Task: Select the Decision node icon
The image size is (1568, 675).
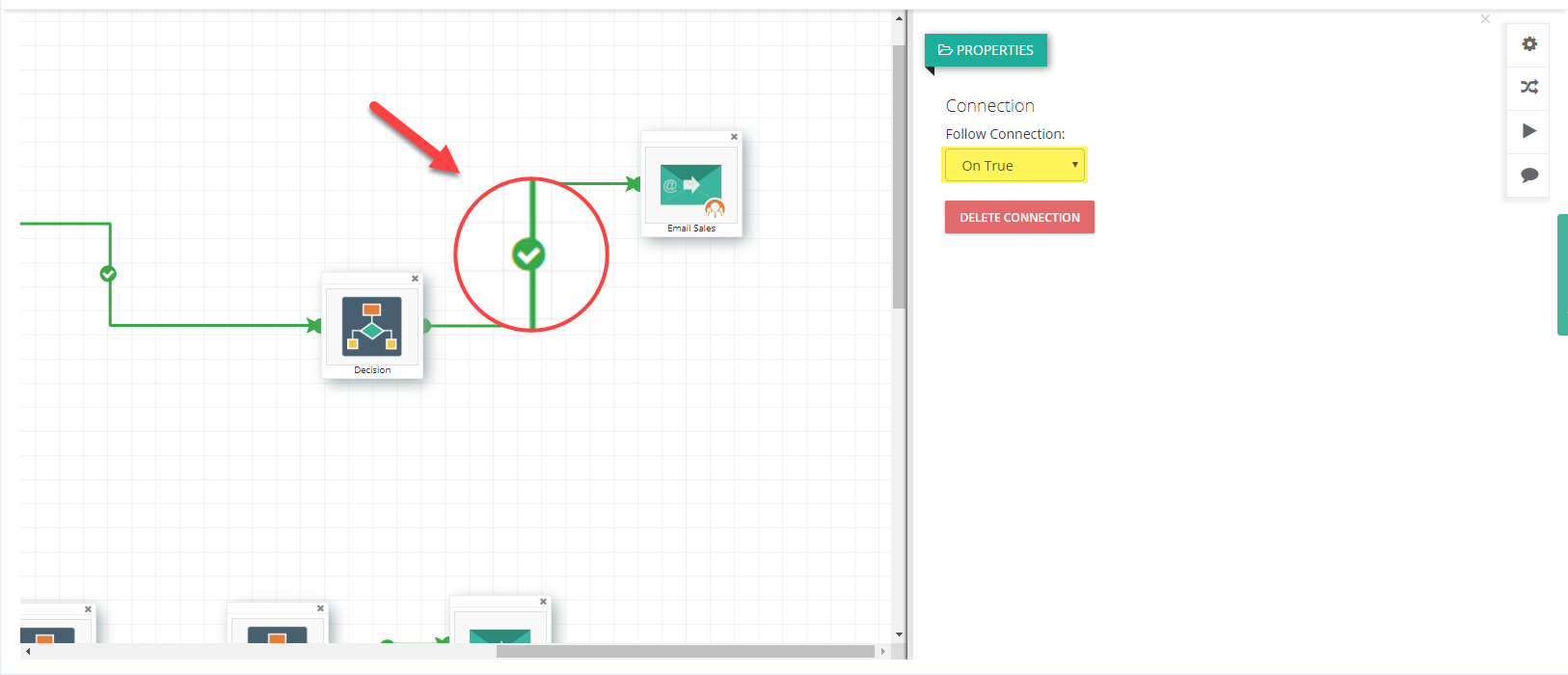Action: coord(372,326)
